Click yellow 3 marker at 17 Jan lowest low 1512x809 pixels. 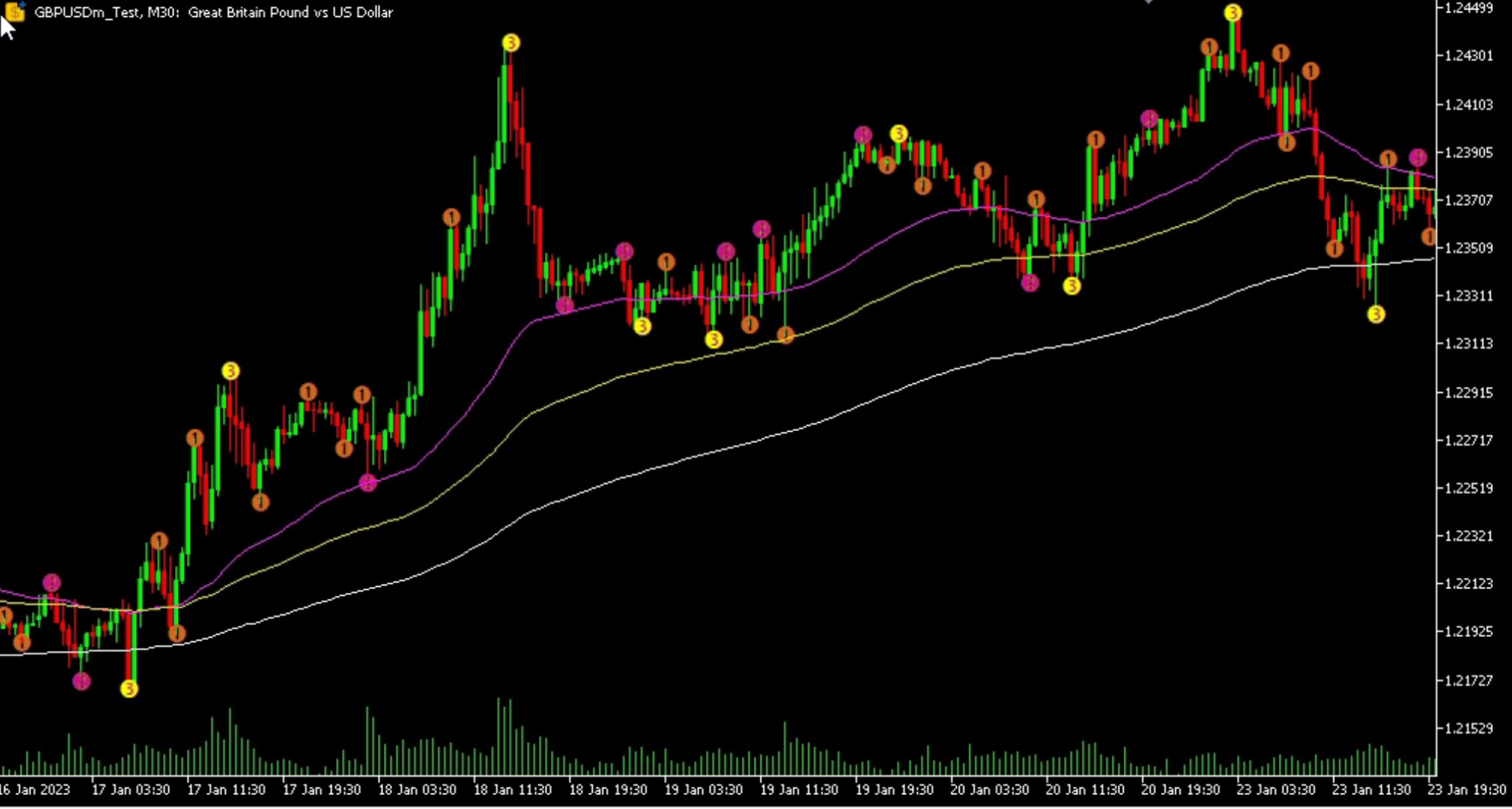129,689
